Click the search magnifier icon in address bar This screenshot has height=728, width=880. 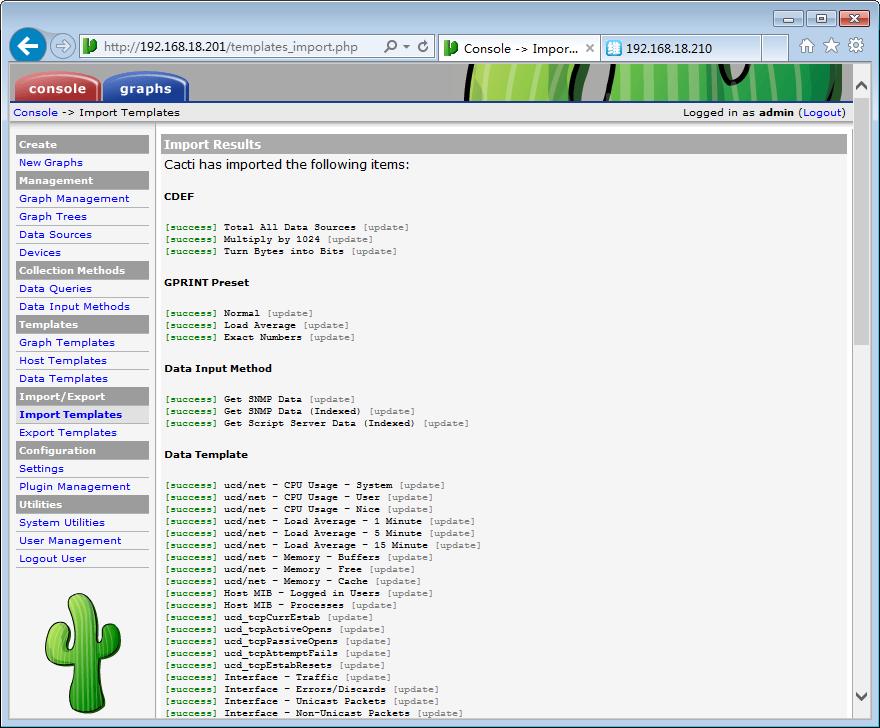(391, 47)
